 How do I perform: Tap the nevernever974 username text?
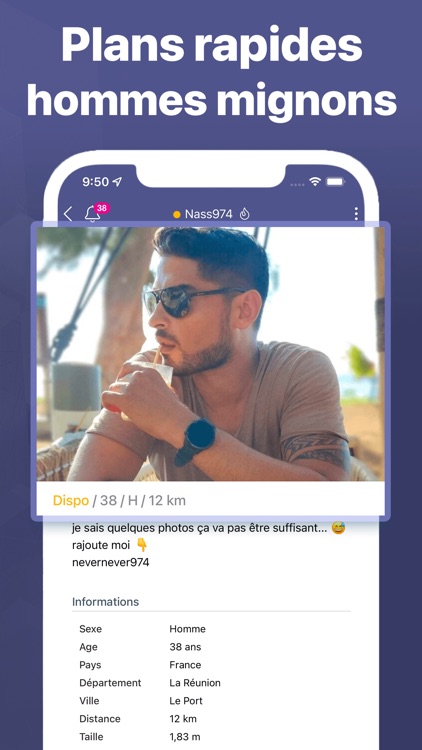(x=111, y=562)
